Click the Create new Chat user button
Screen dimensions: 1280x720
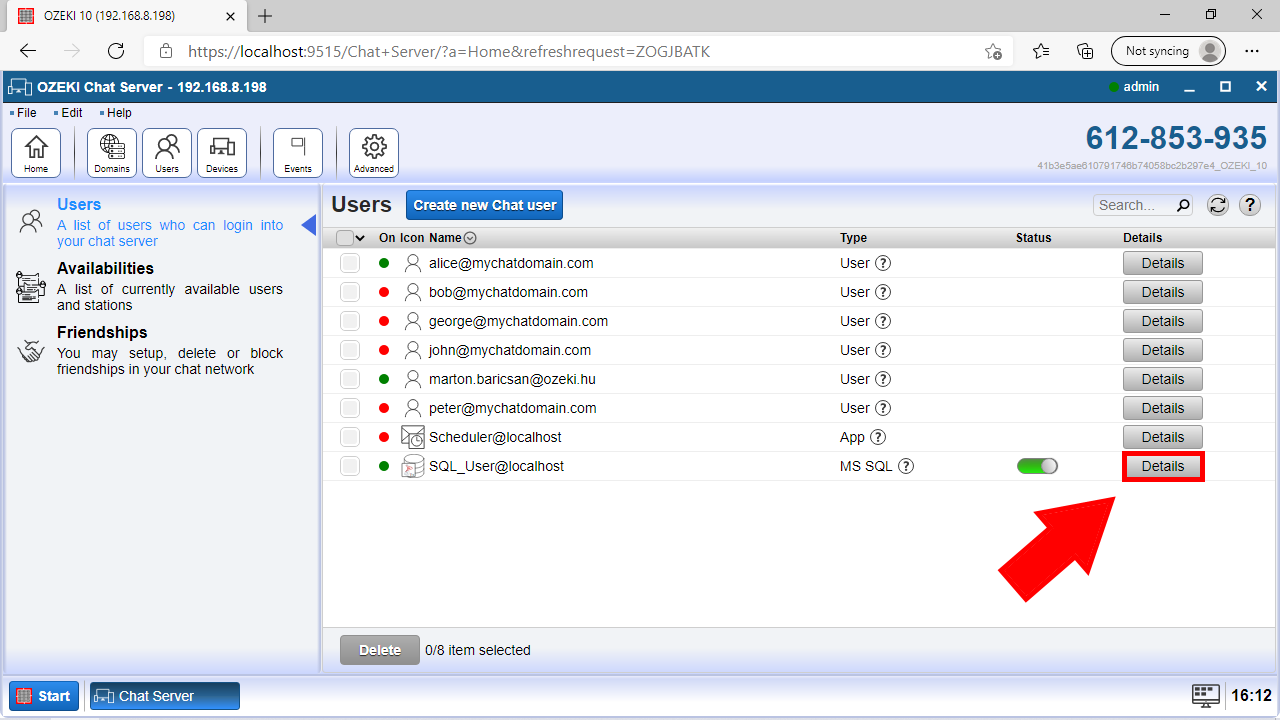pos(484,205)
